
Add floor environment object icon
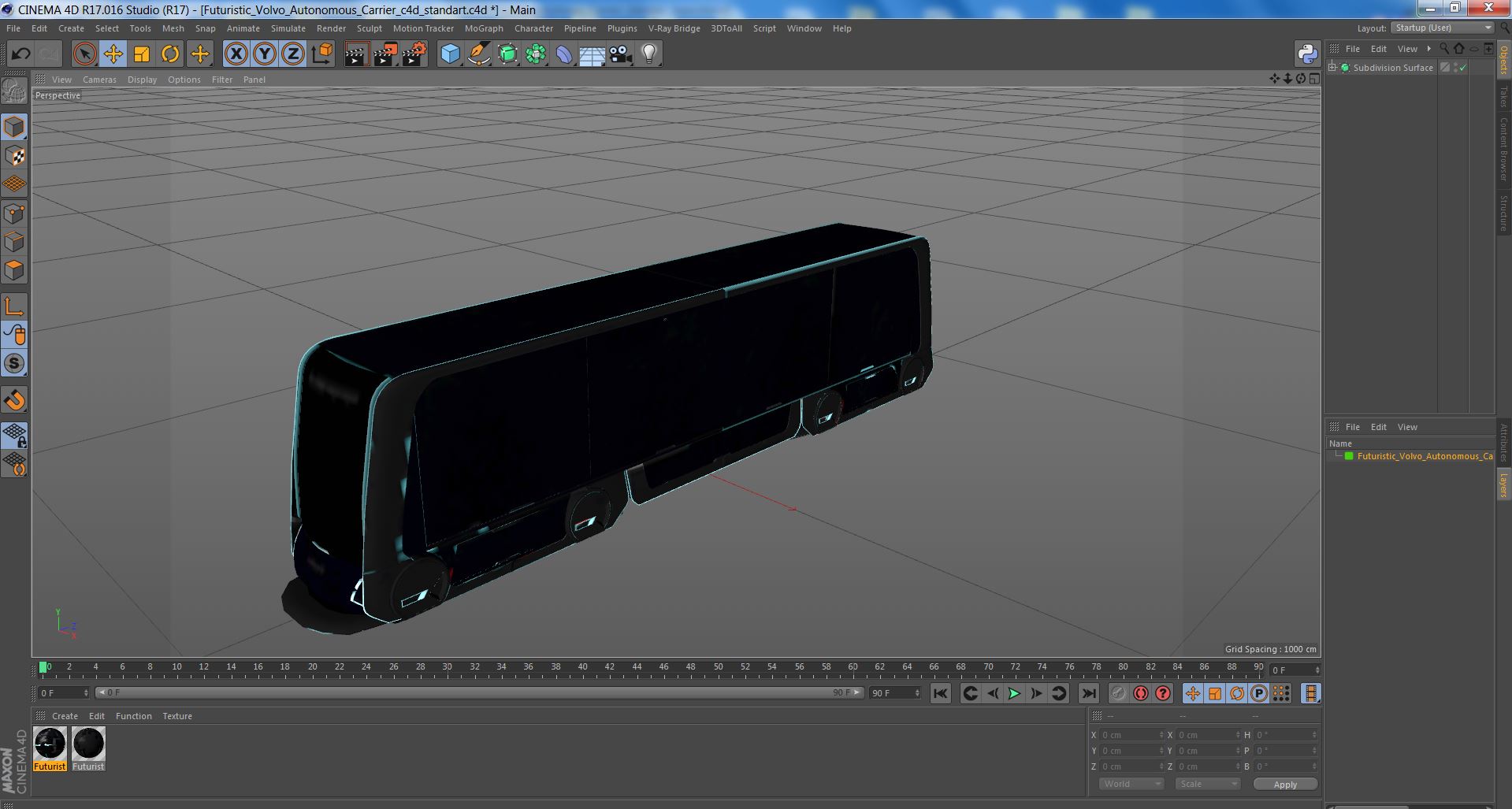point(593,54)
